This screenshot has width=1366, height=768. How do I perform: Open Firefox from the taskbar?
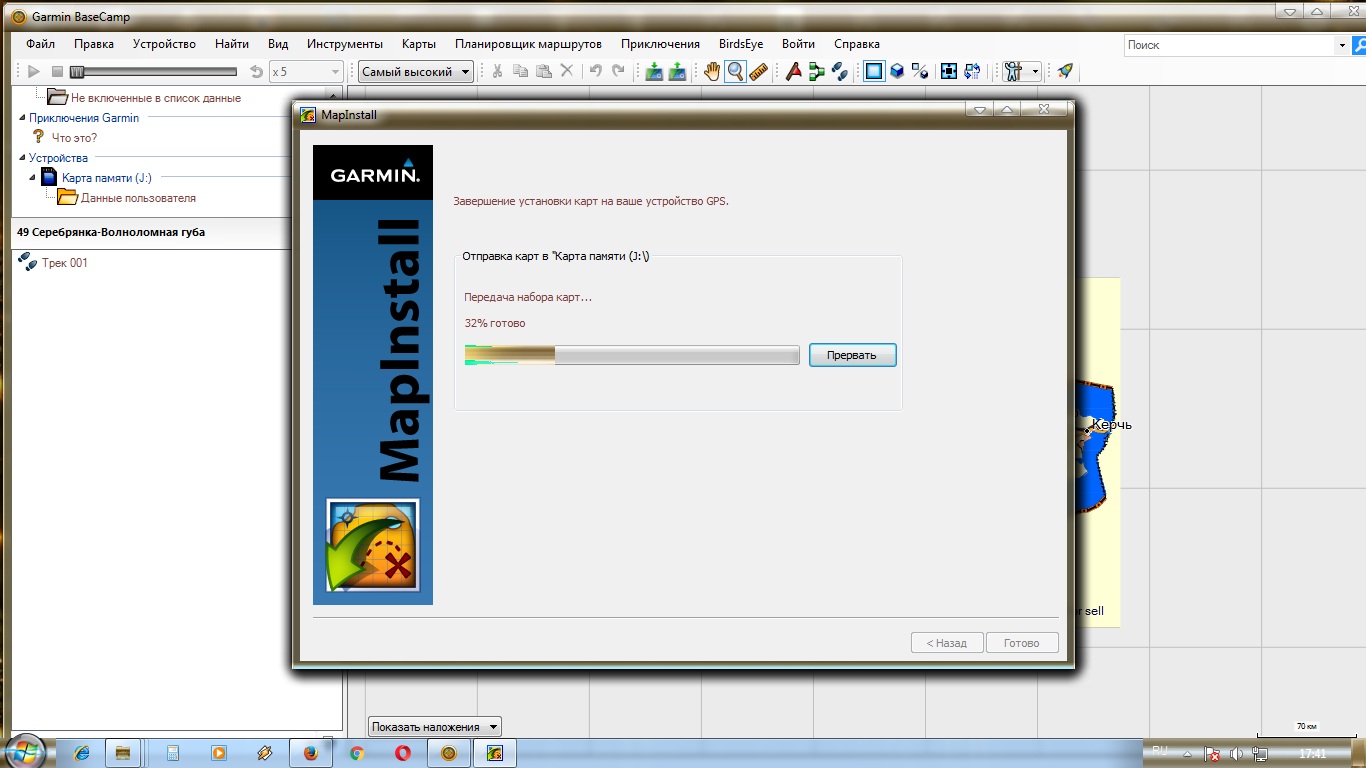point(310,753)
